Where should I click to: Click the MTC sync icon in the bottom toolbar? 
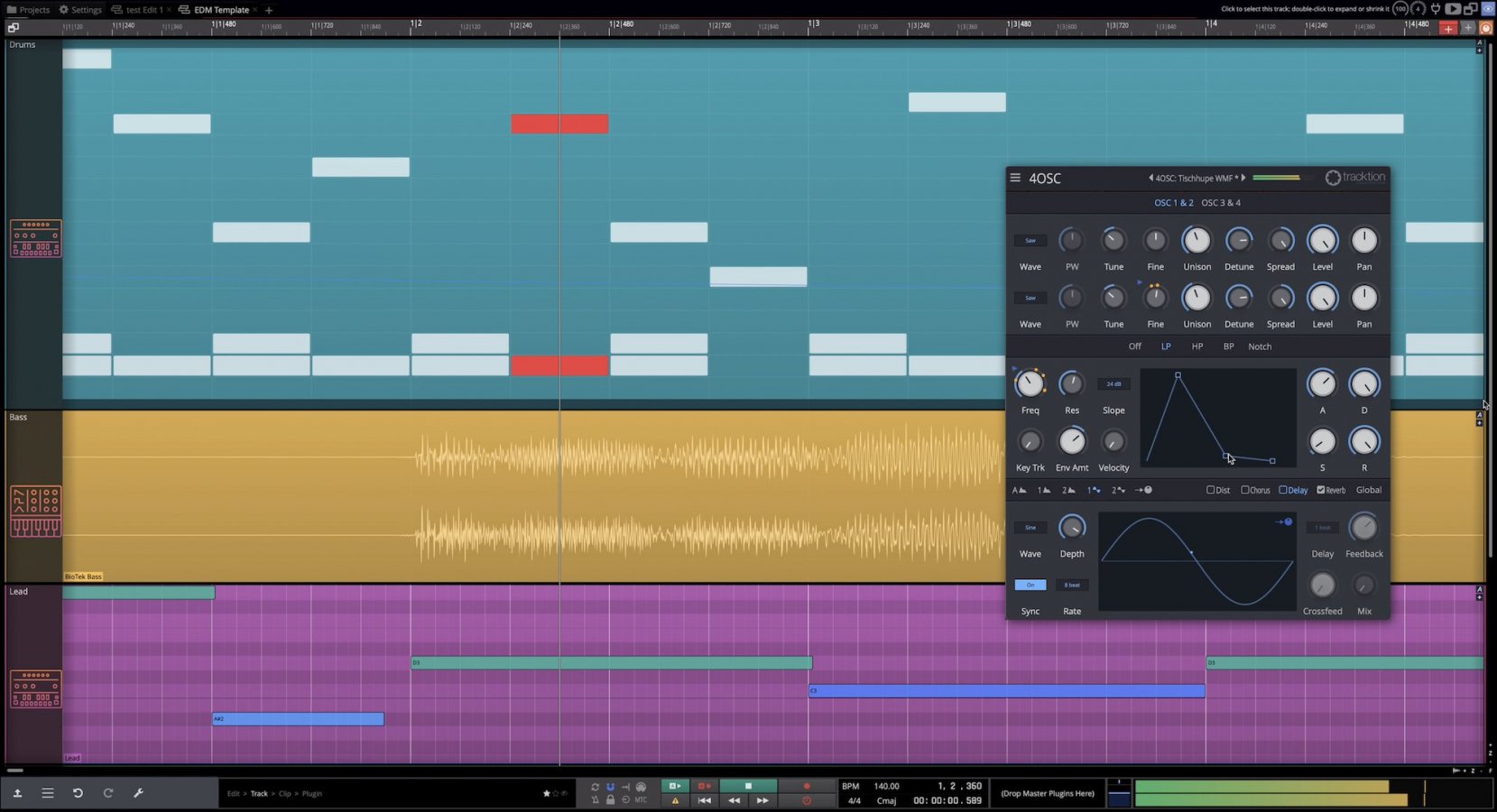pyautogui.click(x=642, y=800)
